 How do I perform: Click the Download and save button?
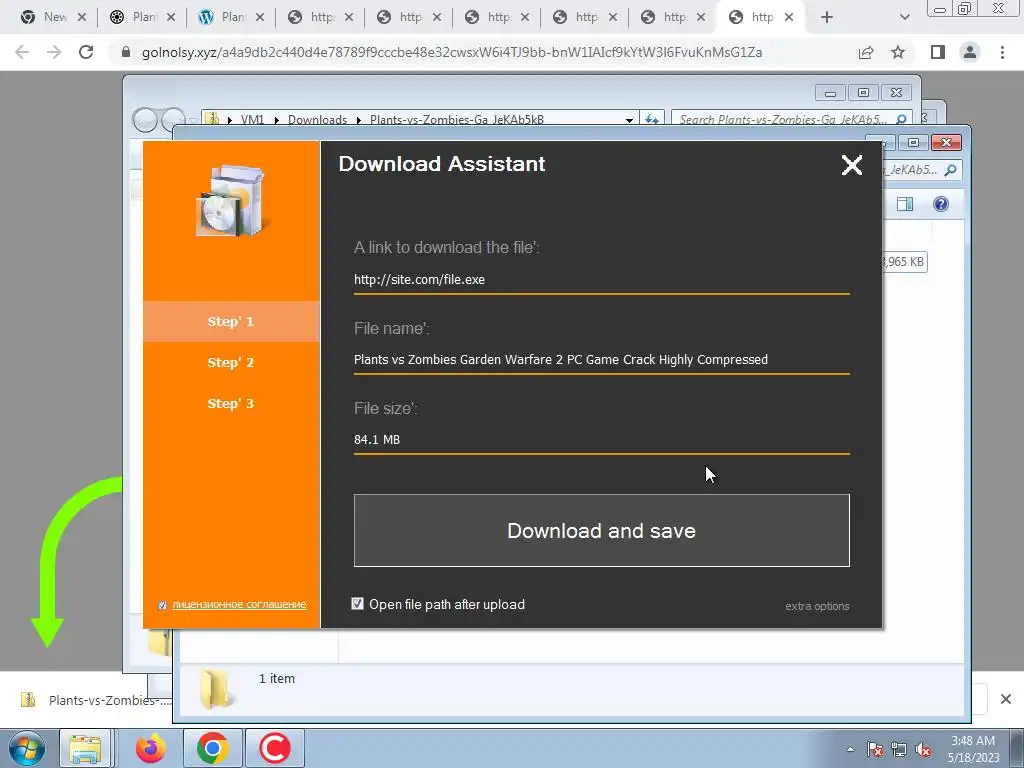point(601,530)
